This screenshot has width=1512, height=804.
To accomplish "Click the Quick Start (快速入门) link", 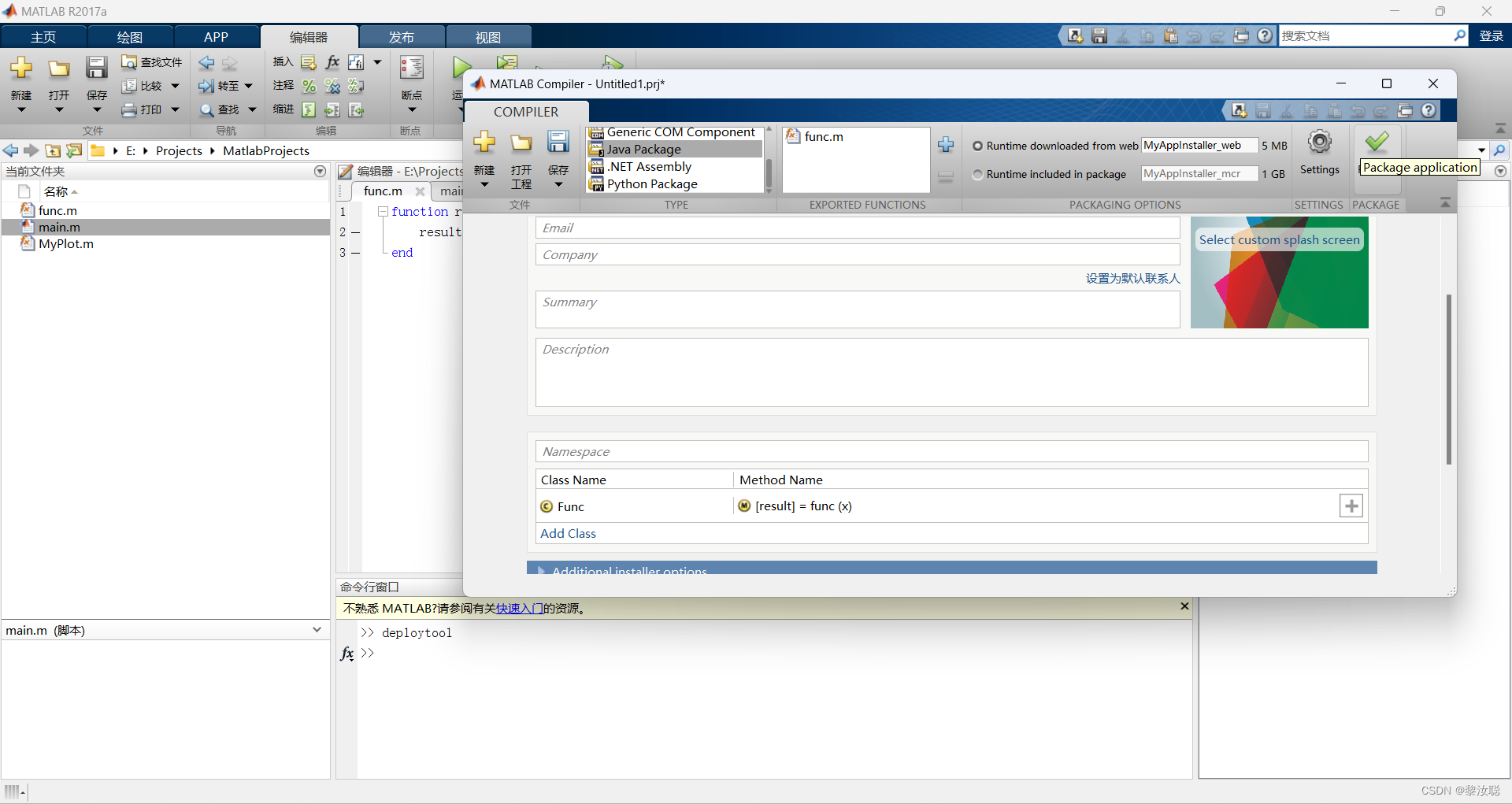I will pyautogui.click(x=520, y=608).
